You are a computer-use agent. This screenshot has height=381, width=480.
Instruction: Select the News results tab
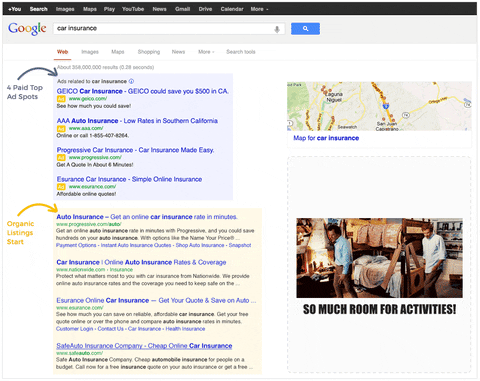tap(178, 52)
